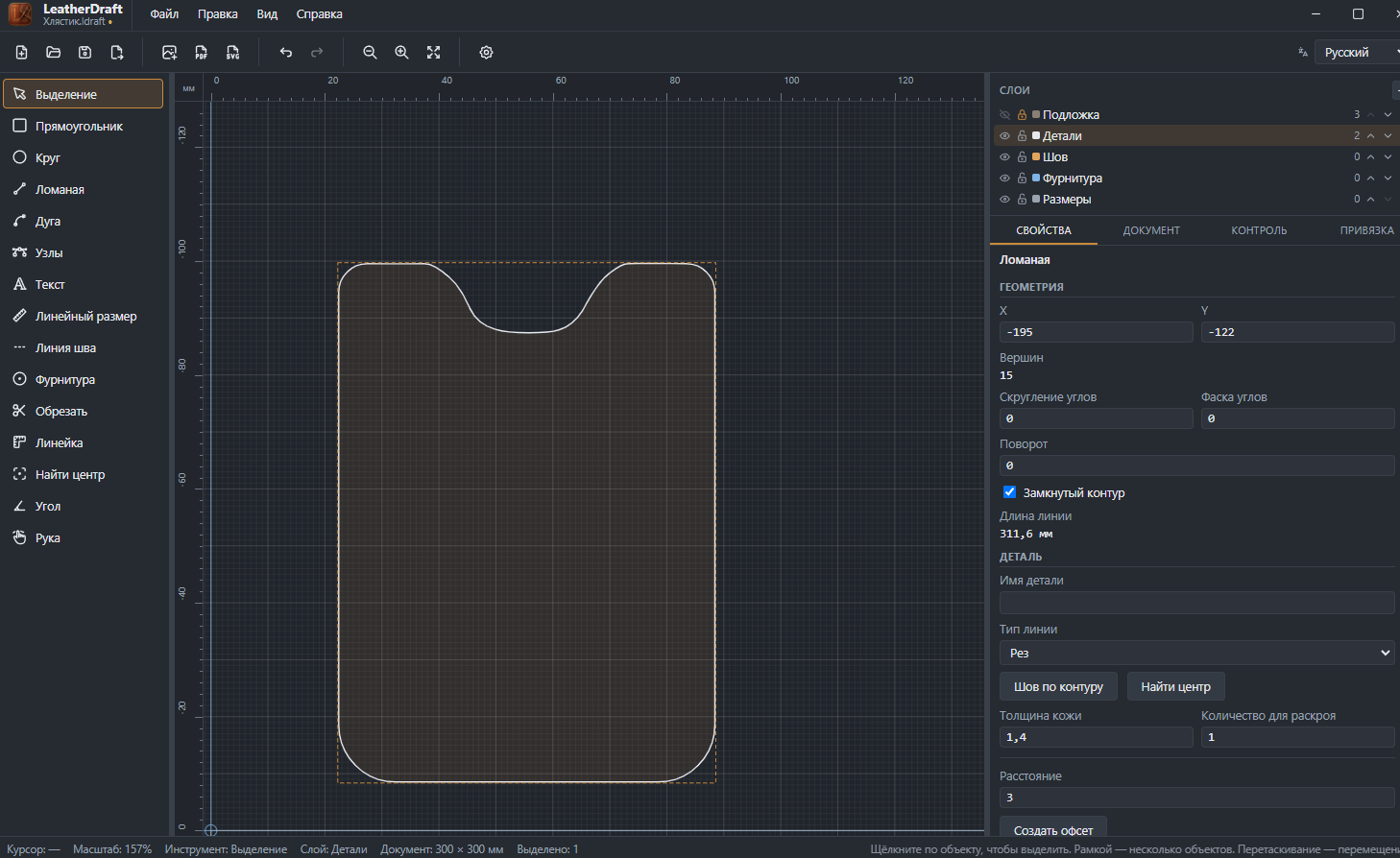Open the Справка menu

[x=320, y=14]
